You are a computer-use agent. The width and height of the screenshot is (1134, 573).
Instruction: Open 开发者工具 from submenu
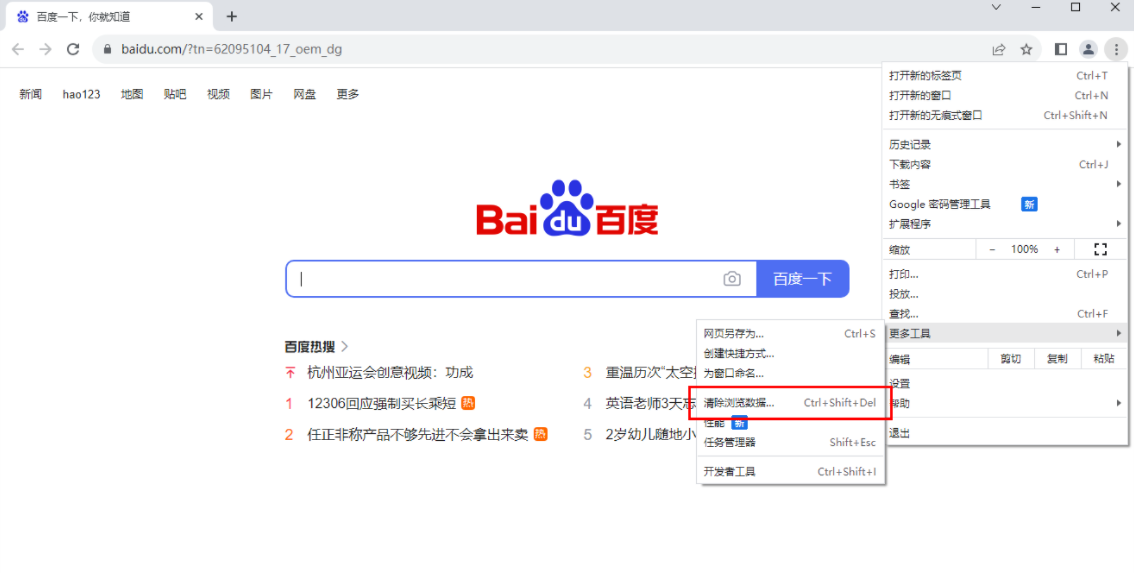[x=790, y=472]
